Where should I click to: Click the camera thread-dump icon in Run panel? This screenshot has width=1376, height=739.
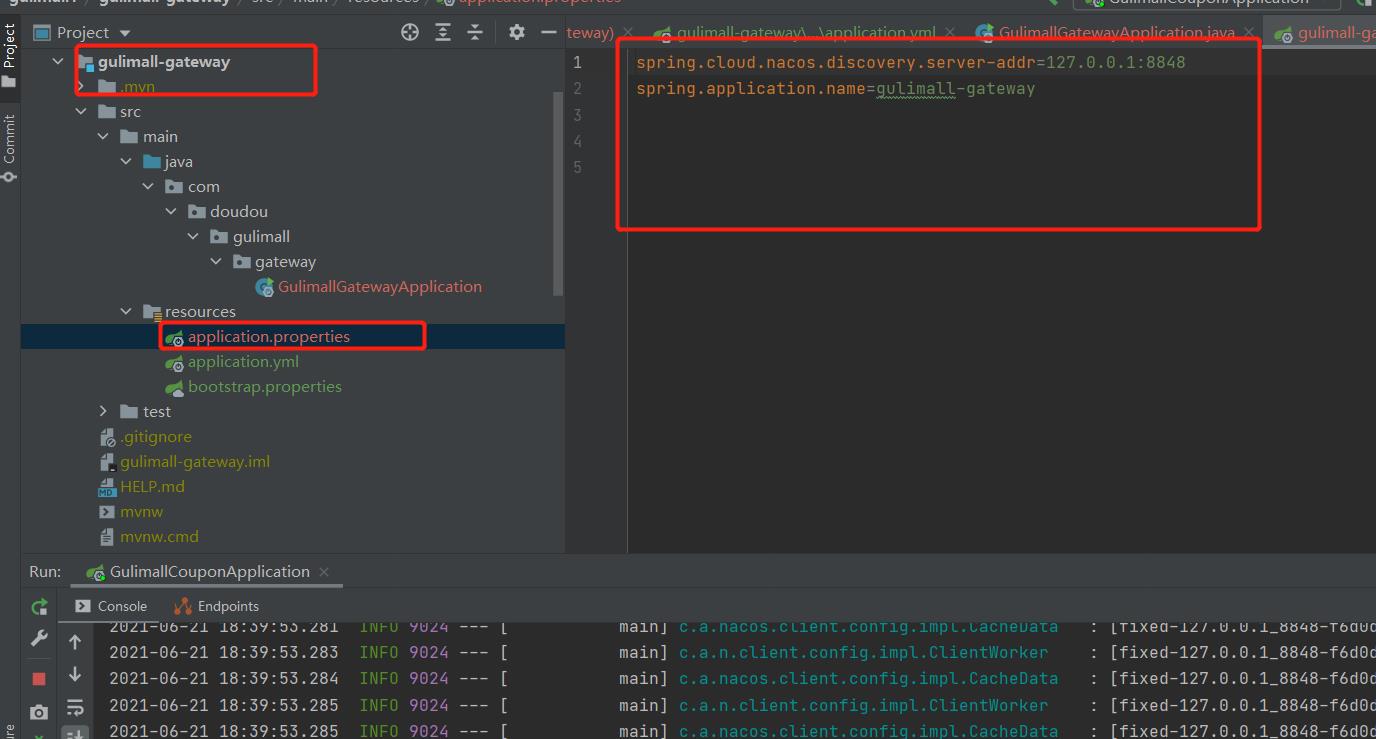pos(39,712)
